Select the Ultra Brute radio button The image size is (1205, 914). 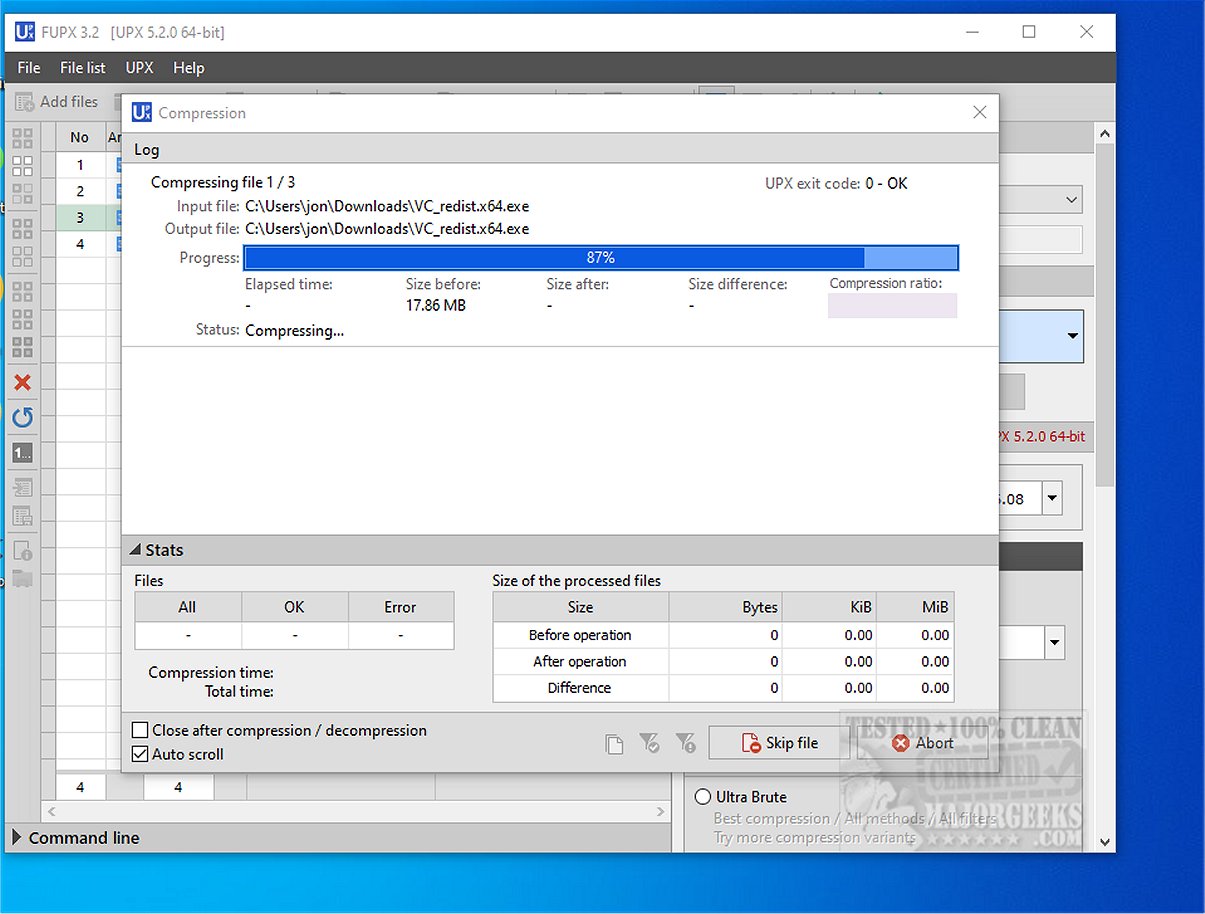tap(703, 797)
